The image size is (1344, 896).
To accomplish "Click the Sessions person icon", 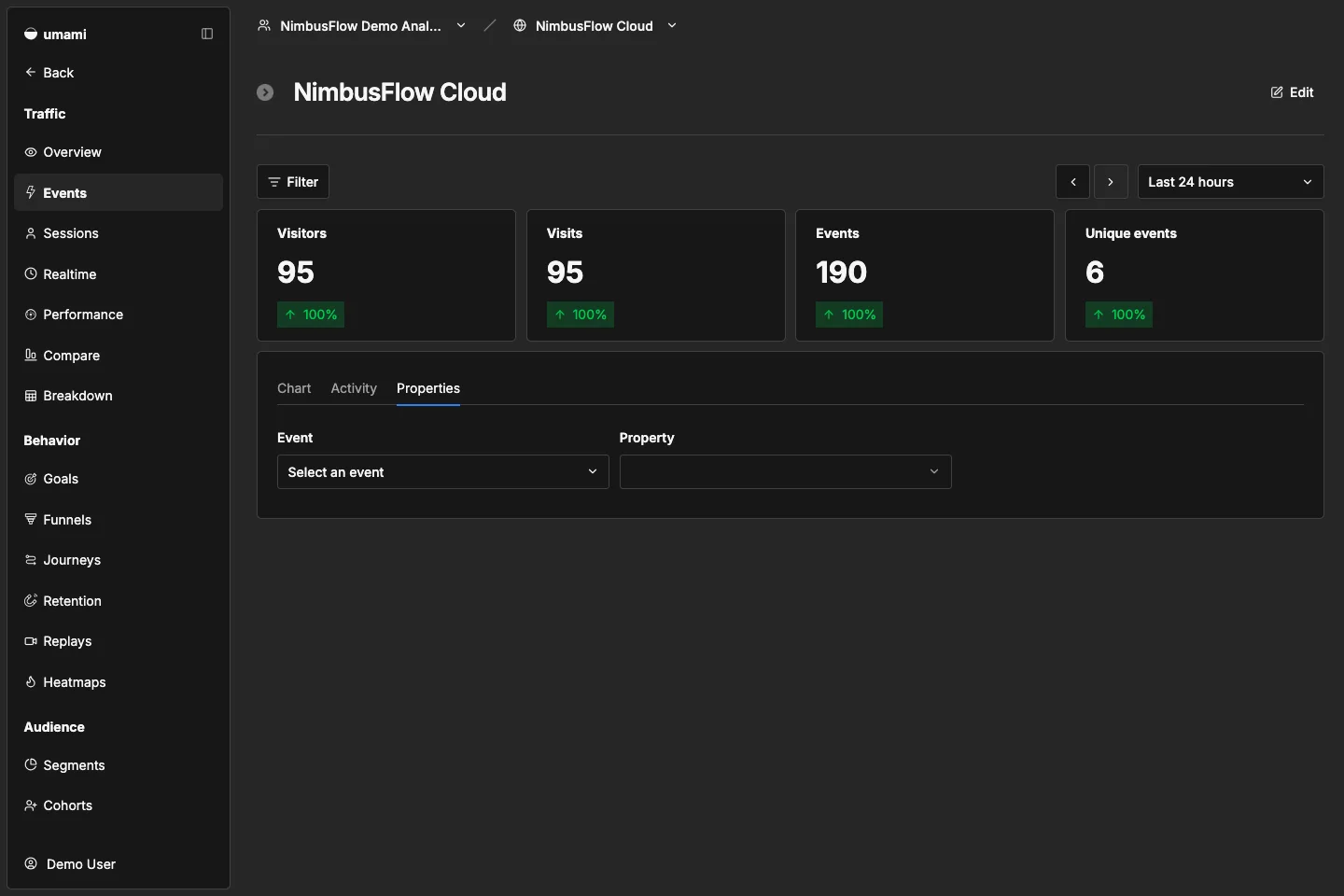I will coord(31,233).
